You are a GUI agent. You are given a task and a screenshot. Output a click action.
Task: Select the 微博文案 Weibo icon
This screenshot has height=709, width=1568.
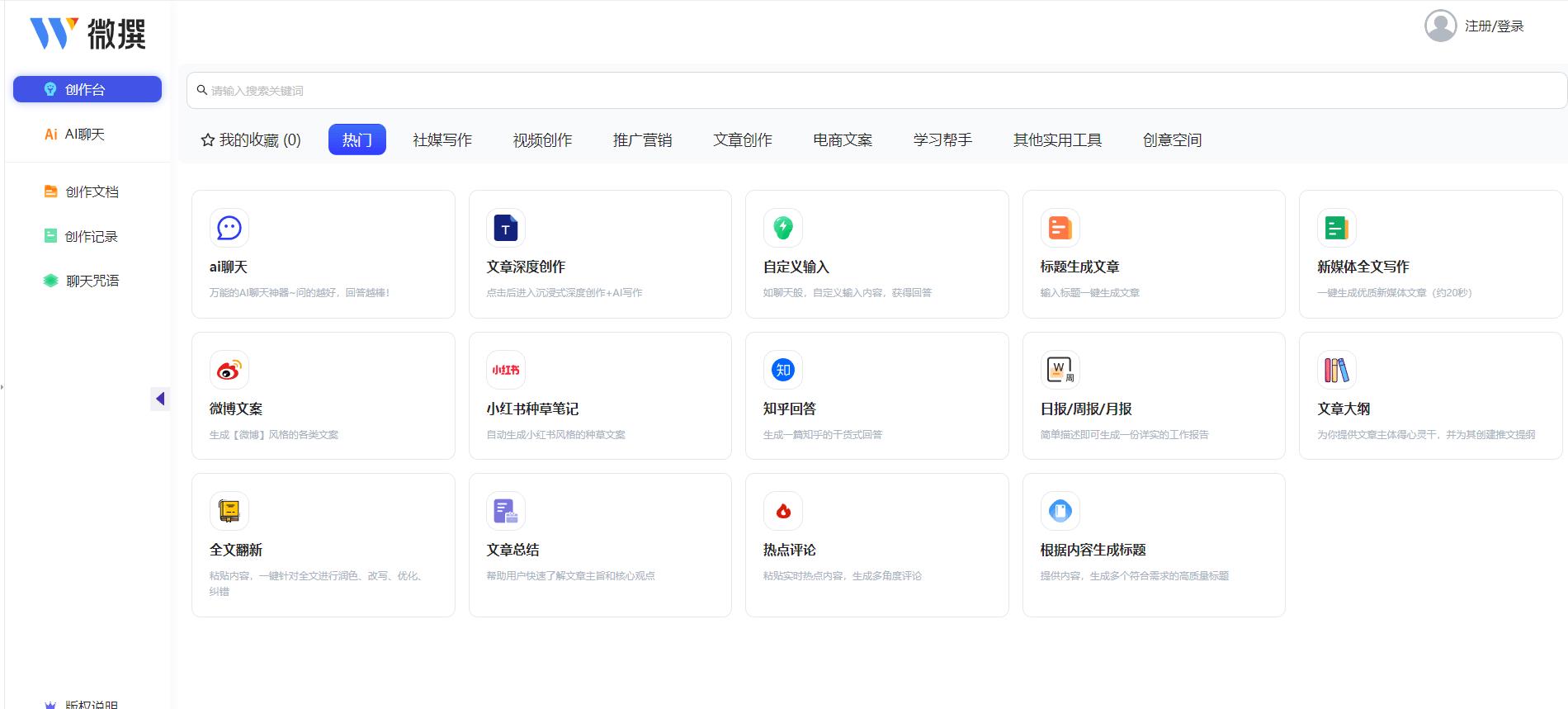tap(229, 370)
